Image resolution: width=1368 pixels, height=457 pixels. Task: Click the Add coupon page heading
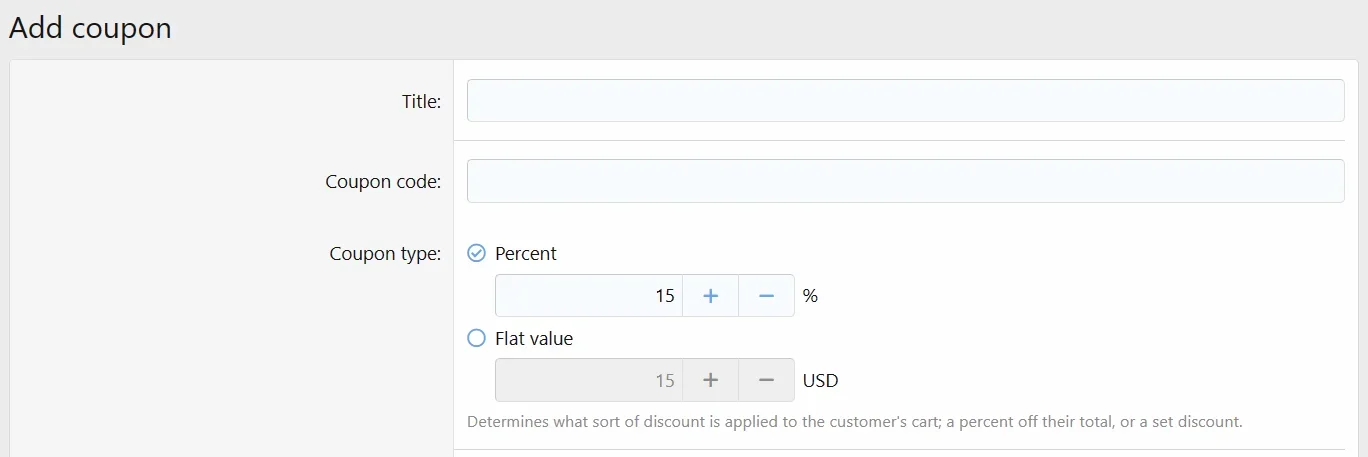[90, 28]
